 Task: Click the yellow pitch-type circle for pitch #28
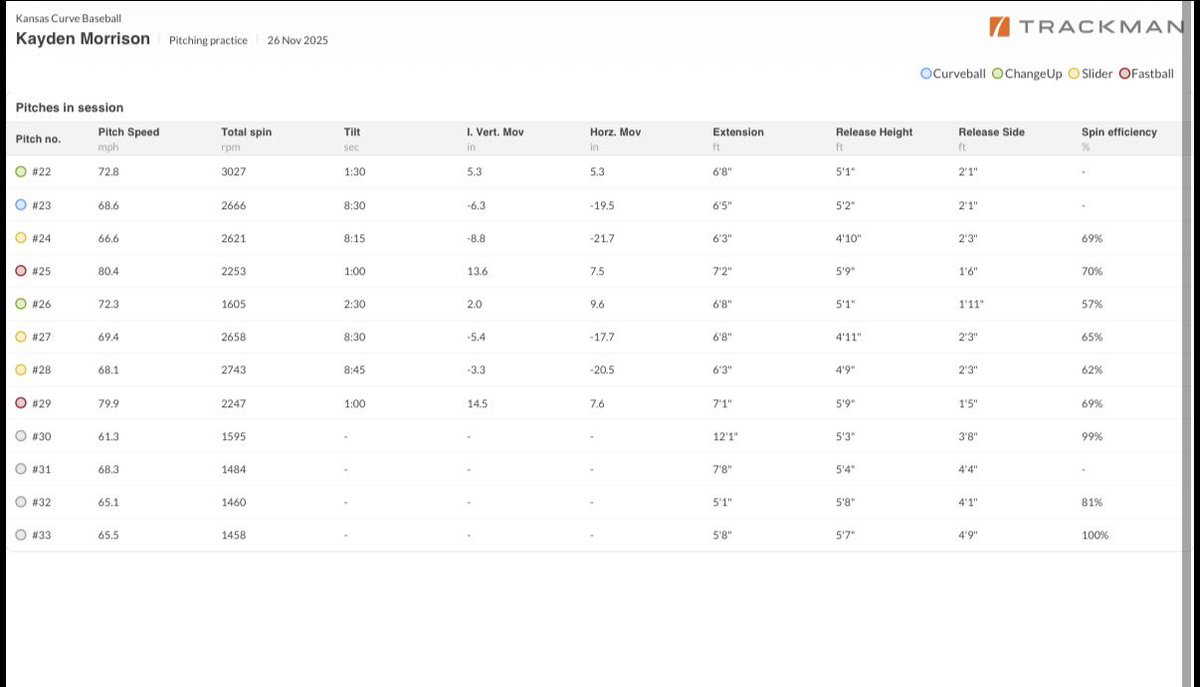tap(22, 370)
